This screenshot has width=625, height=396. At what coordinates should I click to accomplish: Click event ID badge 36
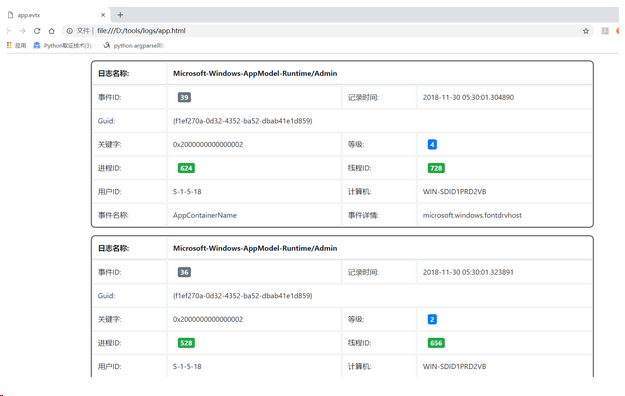pyautogui.click(x=184, y=272)
